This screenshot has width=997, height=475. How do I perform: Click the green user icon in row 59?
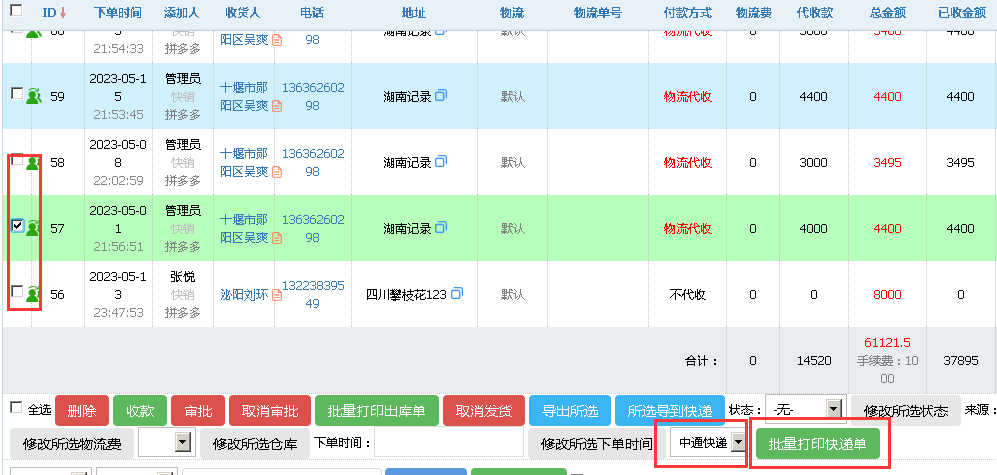[33, 96]
